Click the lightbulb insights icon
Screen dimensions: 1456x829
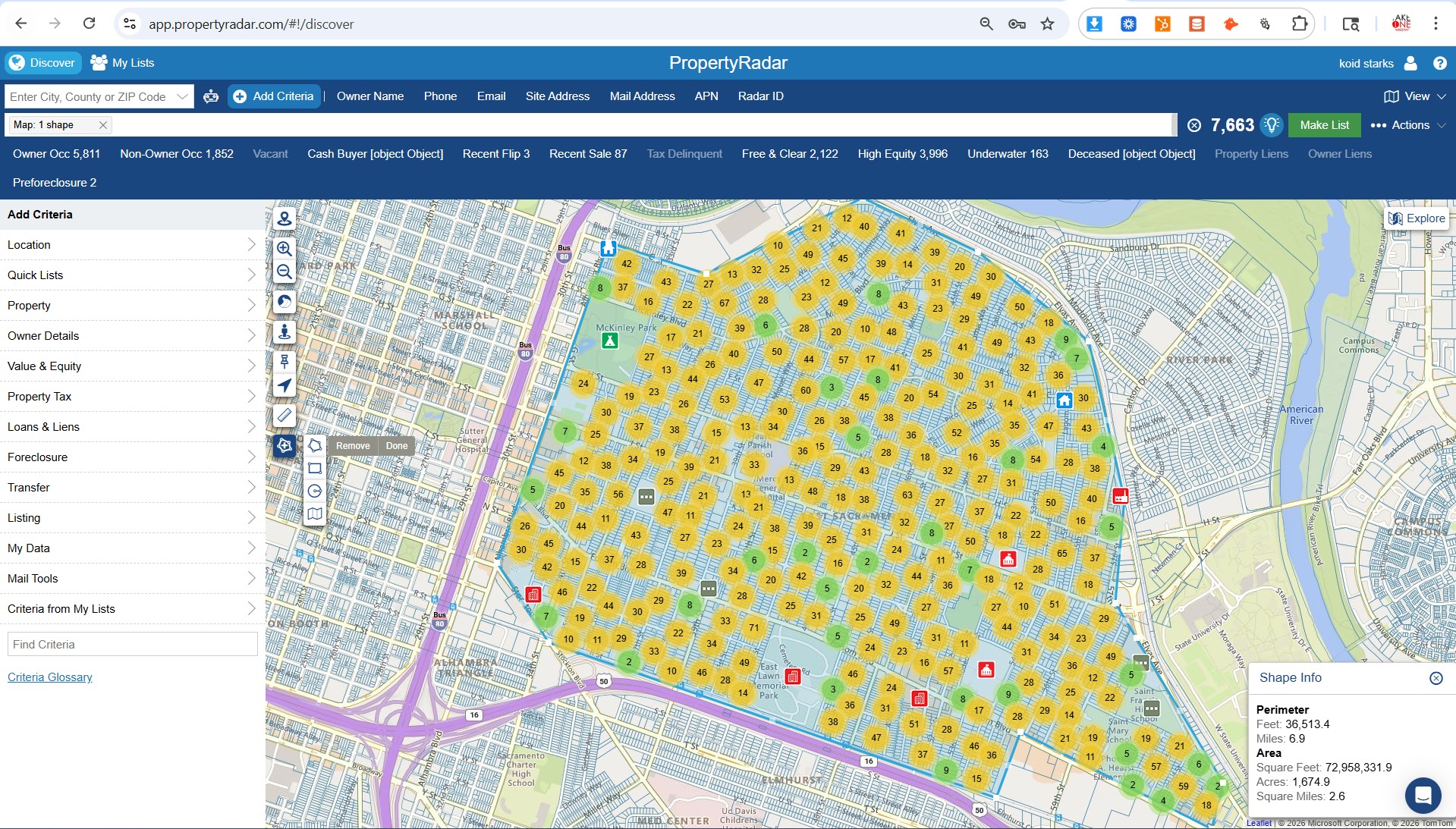click(x=1272, y=125)
